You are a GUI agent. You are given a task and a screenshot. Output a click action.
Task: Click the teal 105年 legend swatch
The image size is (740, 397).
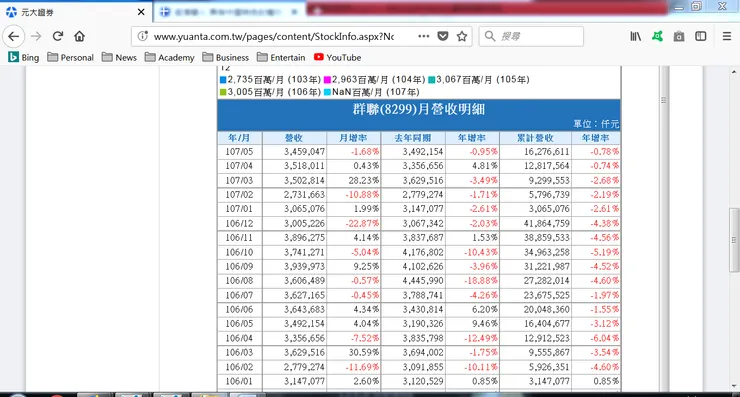(431, 80)
